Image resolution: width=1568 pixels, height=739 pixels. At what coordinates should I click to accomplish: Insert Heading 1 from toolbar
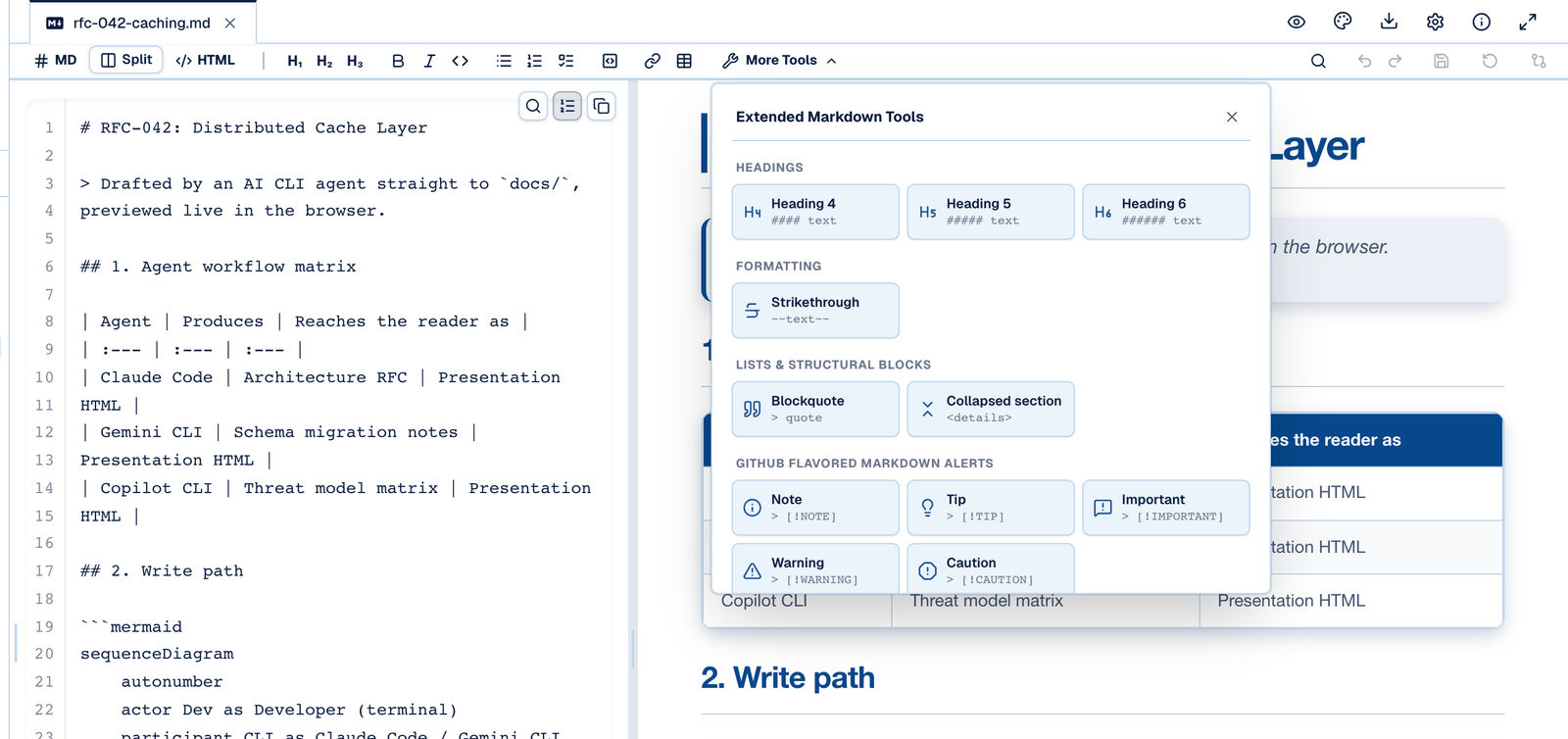click(x=295, y=61)
